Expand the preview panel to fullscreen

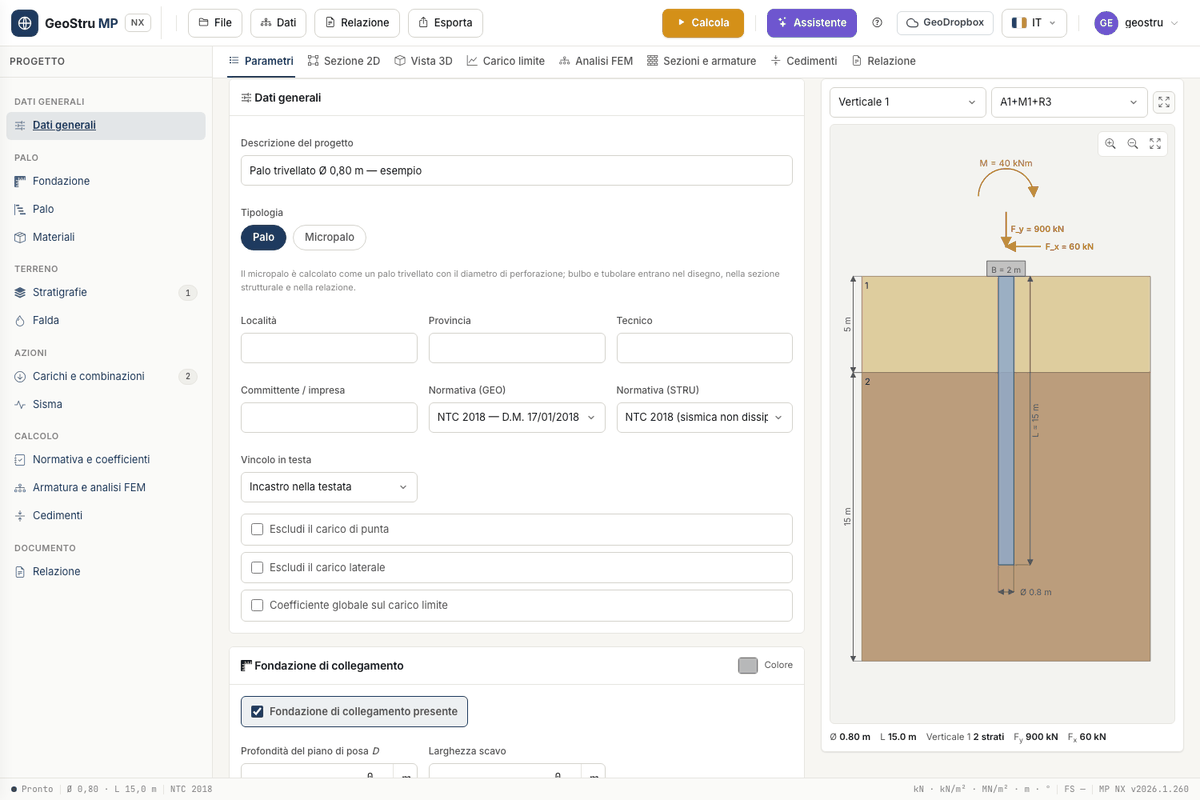click(1163, 102)
